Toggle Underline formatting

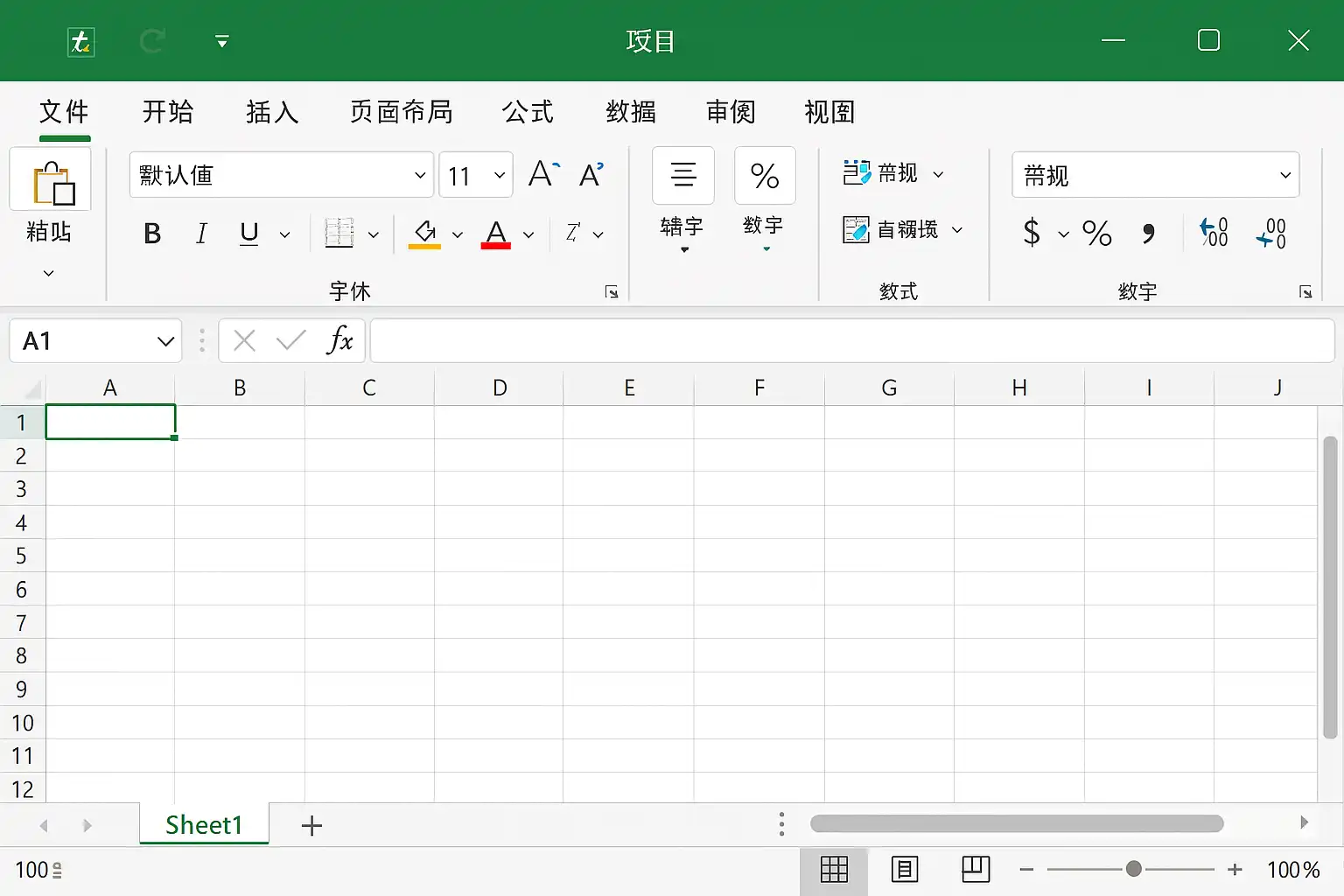pyautogui.click(x=249, y=234)
